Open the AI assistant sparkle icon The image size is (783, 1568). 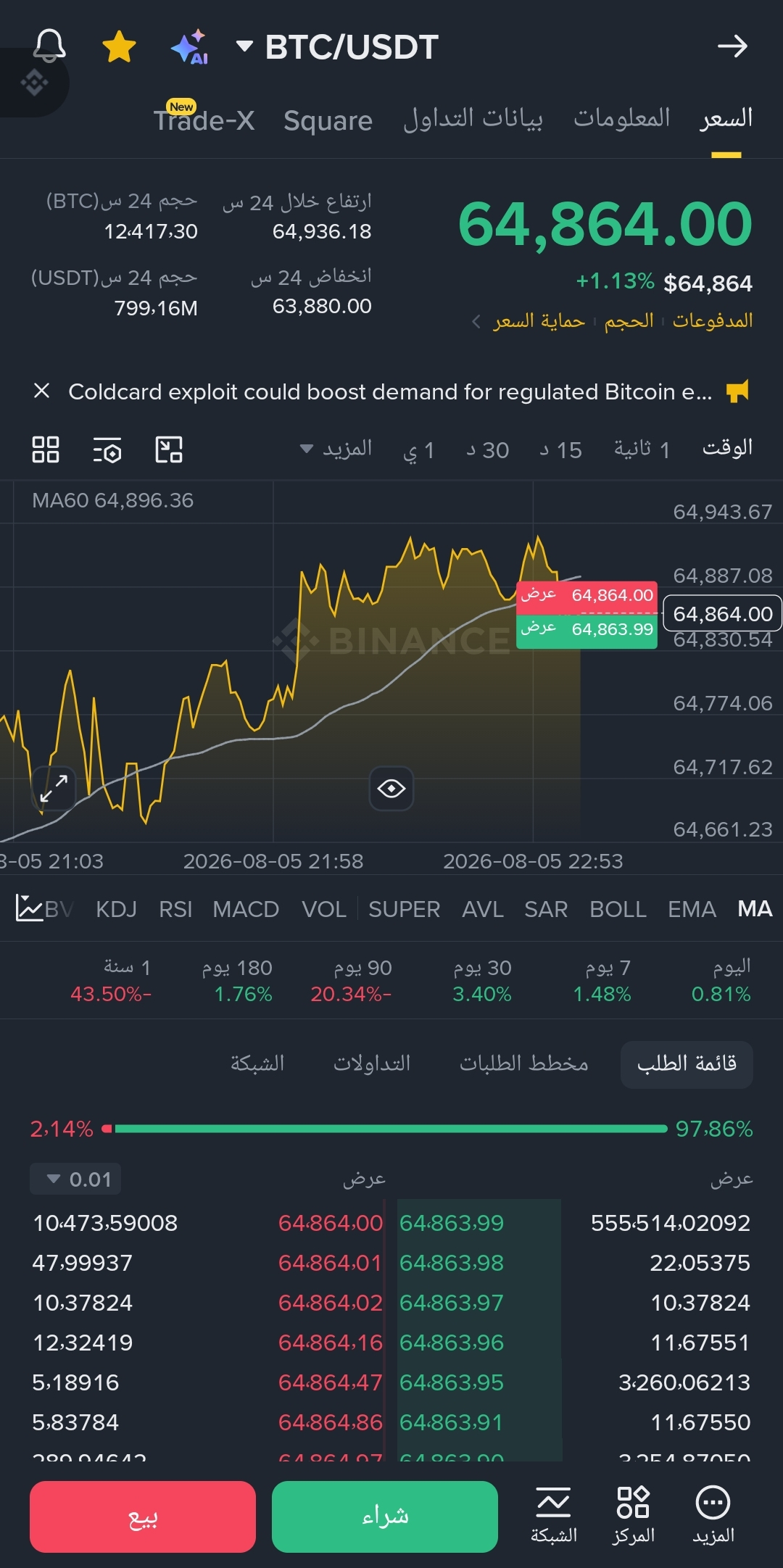tap(190, 46)
